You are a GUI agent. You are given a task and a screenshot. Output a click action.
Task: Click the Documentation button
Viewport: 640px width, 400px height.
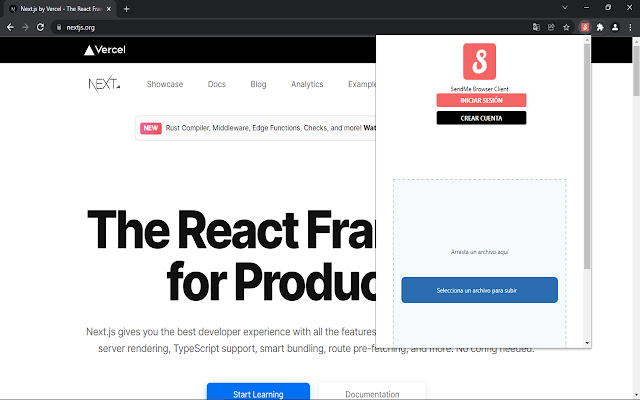point(372,391)
